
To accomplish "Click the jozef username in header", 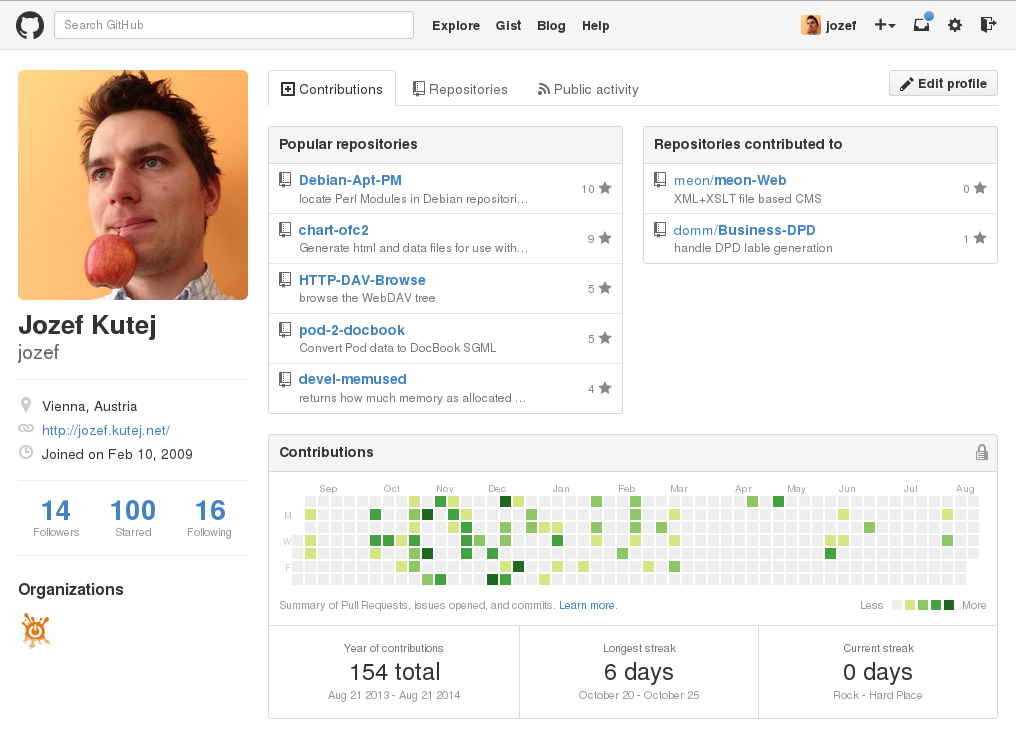I will (x=841, y=26).
